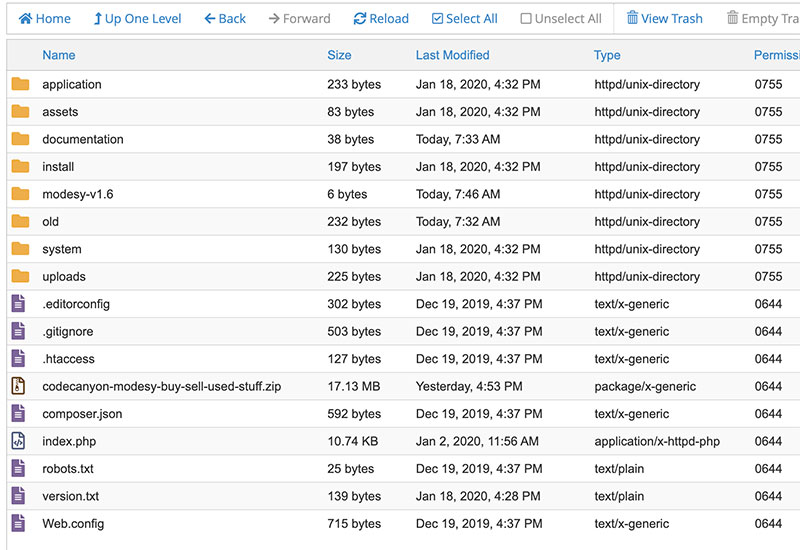The height and width of the screenshot is (550, 800).
Task: Select the composer.json file name
Action: tap(83, 414)
